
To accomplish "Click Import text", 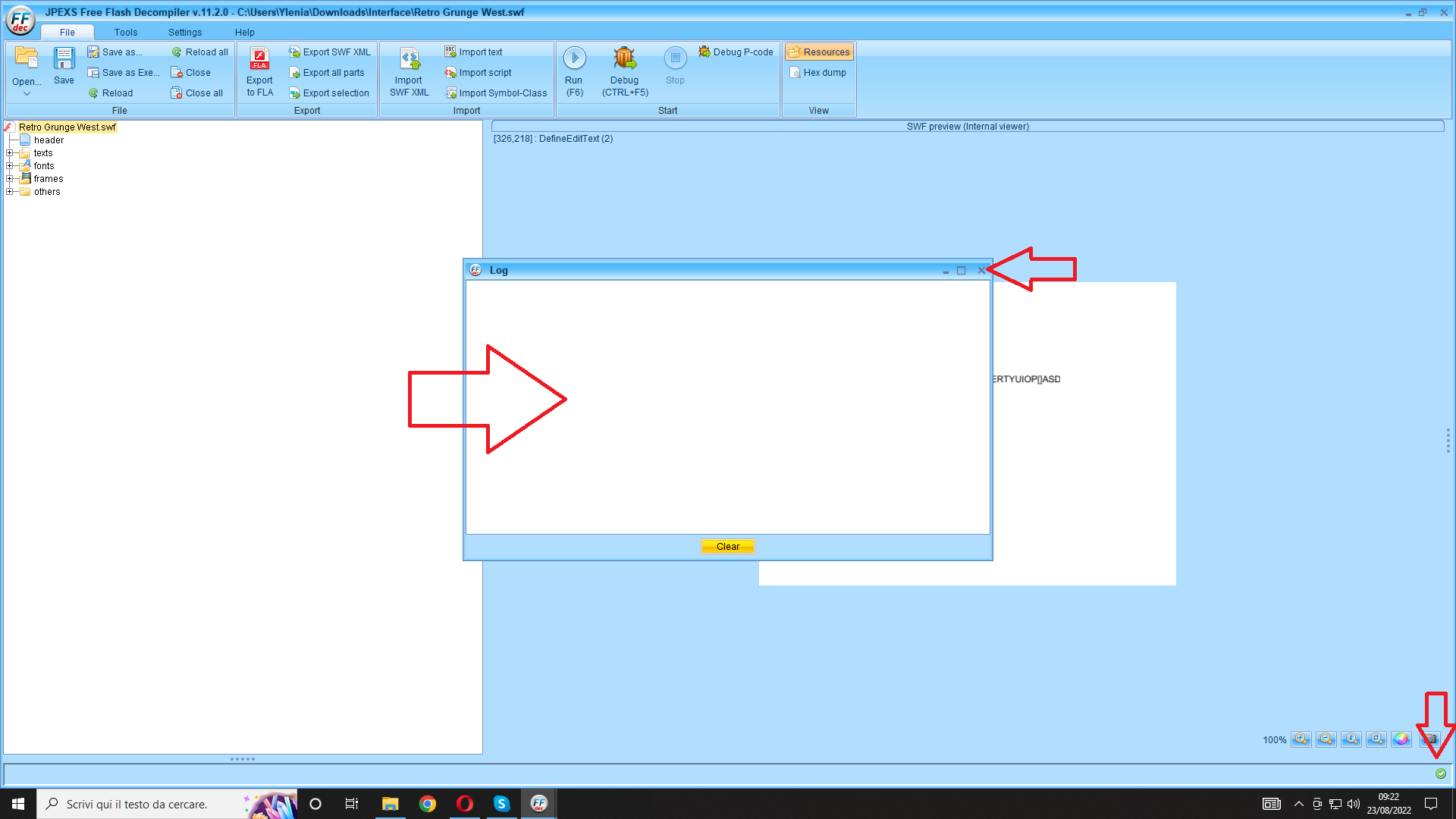I will (474, 52).
